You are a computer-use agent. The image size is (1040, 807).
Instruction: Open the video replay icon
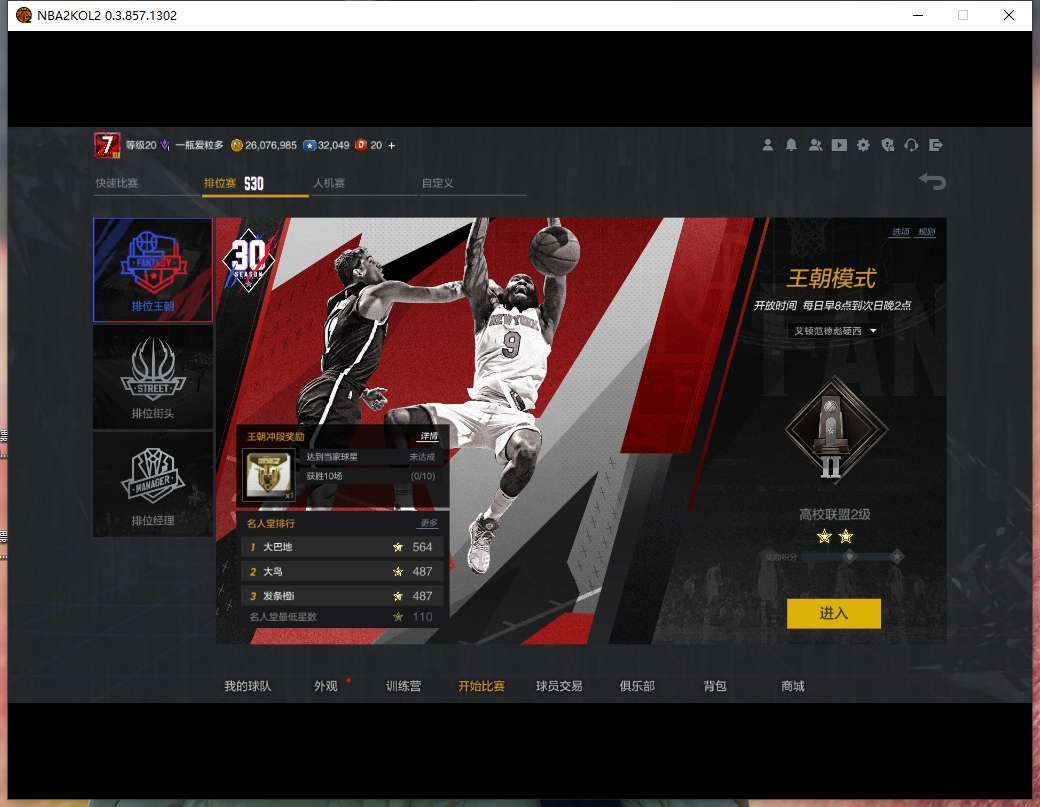[x=839, y=145]
